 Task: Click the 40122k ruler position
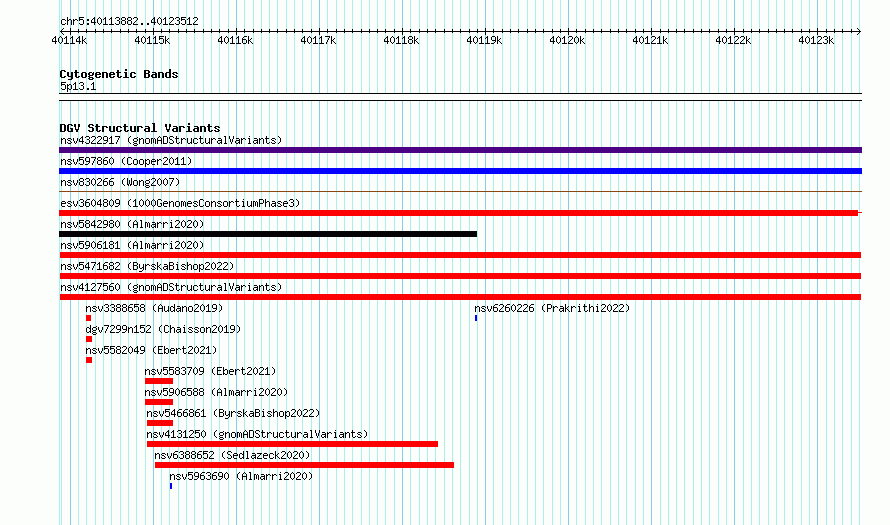pos(733,40)
